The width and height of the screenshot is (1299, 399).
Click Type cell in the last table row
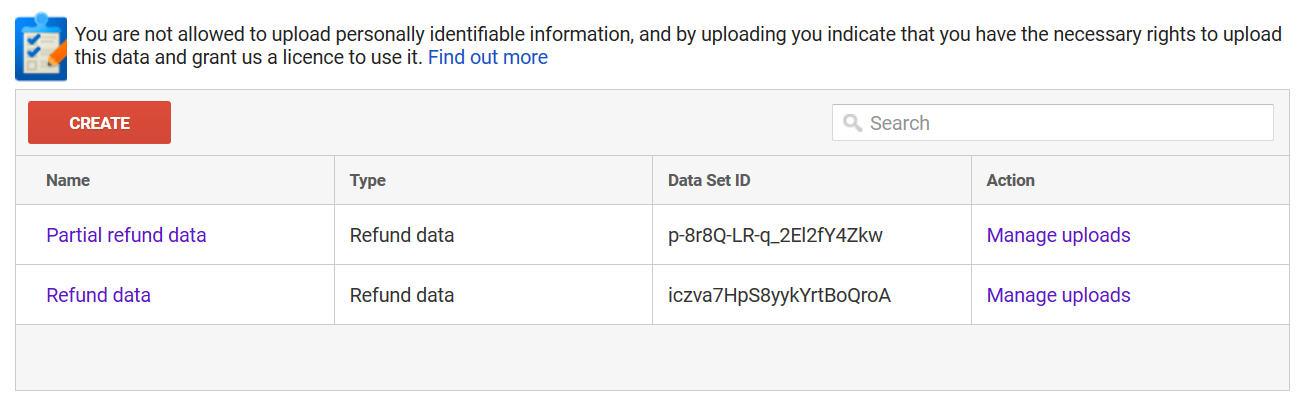tap(402, 295)
